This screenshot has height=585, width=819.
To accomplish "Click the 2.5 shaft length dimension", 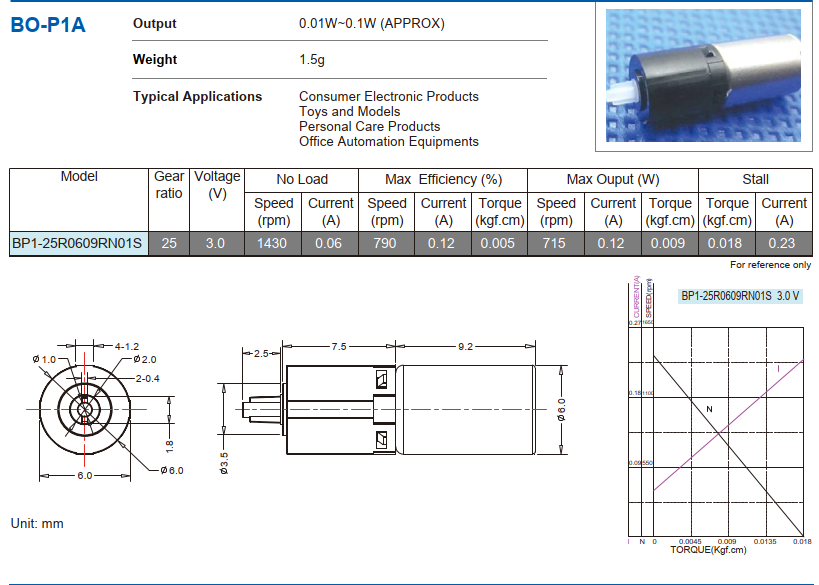I will point(261,354).
